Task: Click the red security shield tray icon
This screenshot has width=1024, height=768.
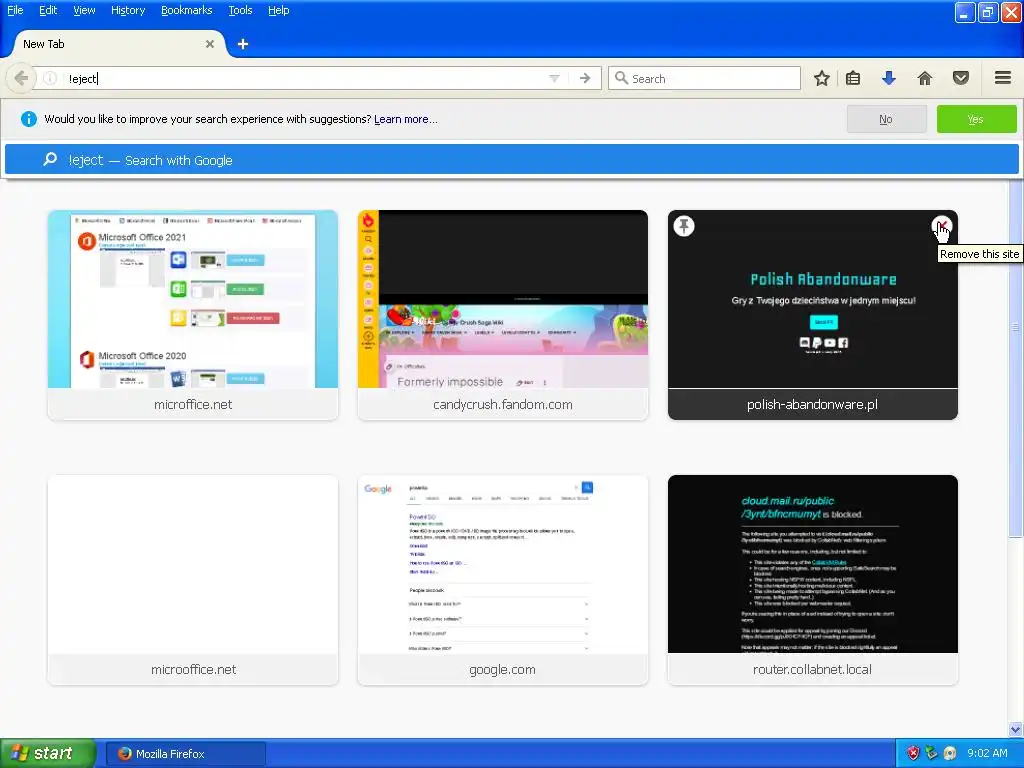Action: click(x=914, y=754)
